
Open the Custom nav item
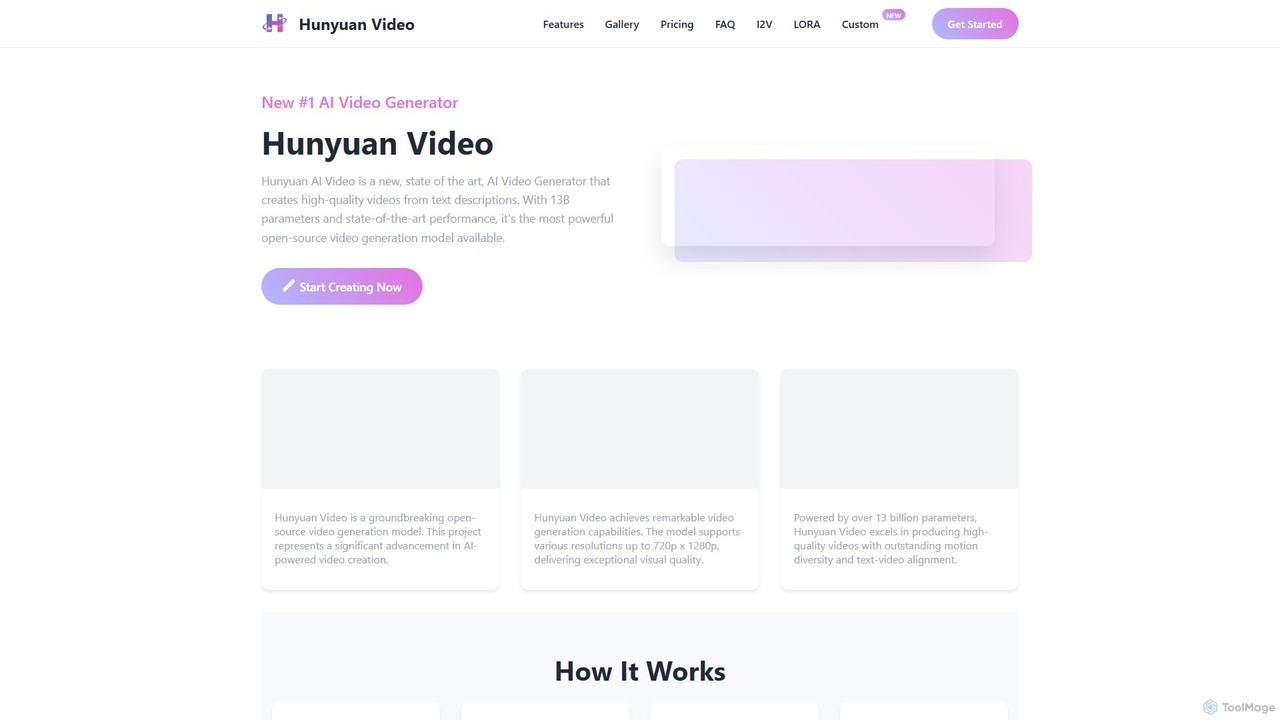860,24
